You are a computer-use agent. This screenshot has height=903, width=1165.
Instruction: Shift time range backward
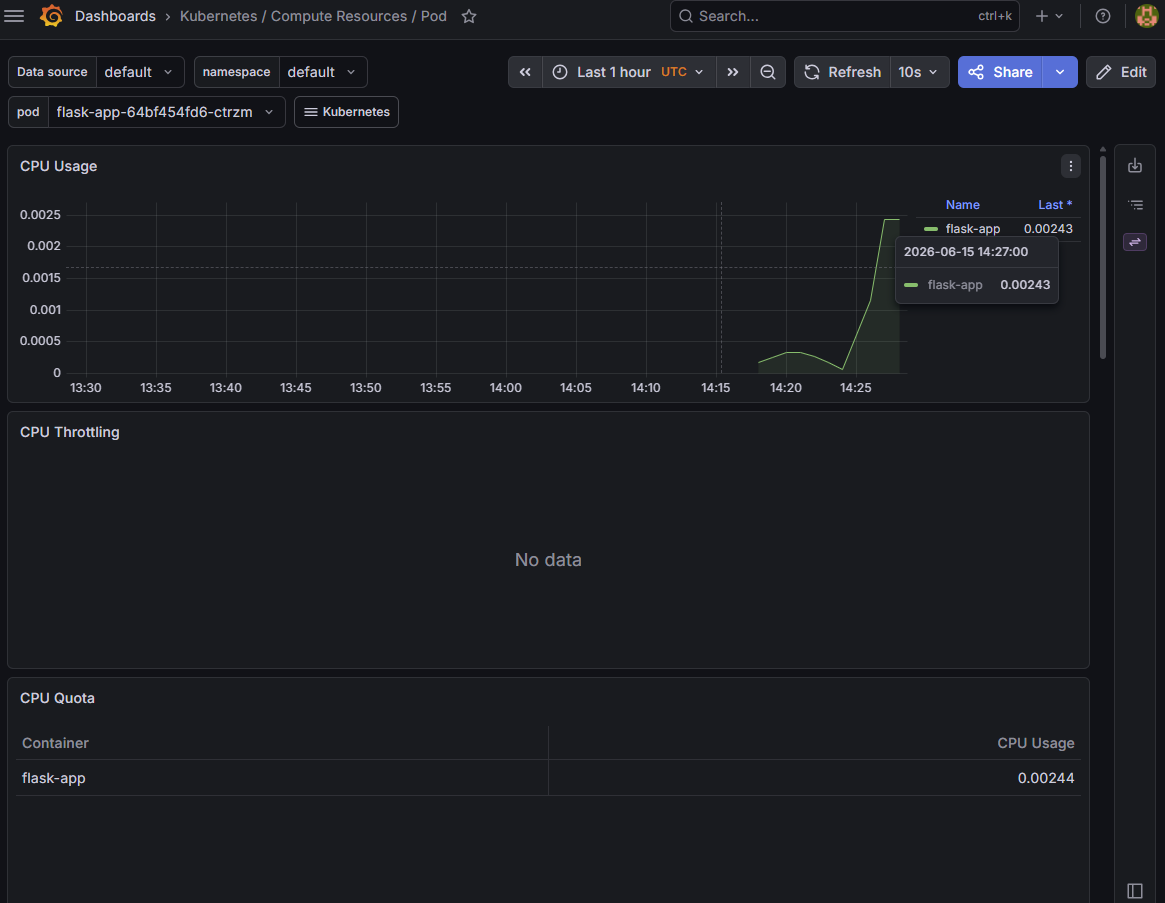525,72
